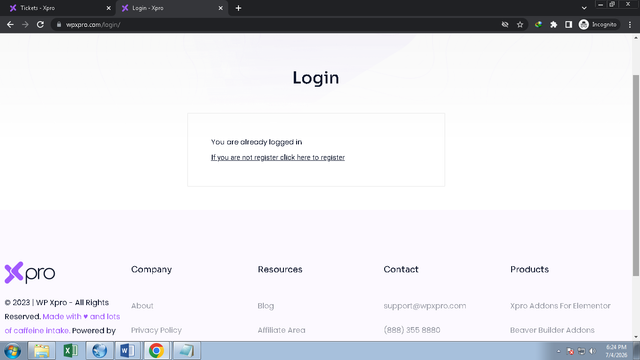Go back using the browser back arrow
Screen dimensions: 640x360
[10, 24]
